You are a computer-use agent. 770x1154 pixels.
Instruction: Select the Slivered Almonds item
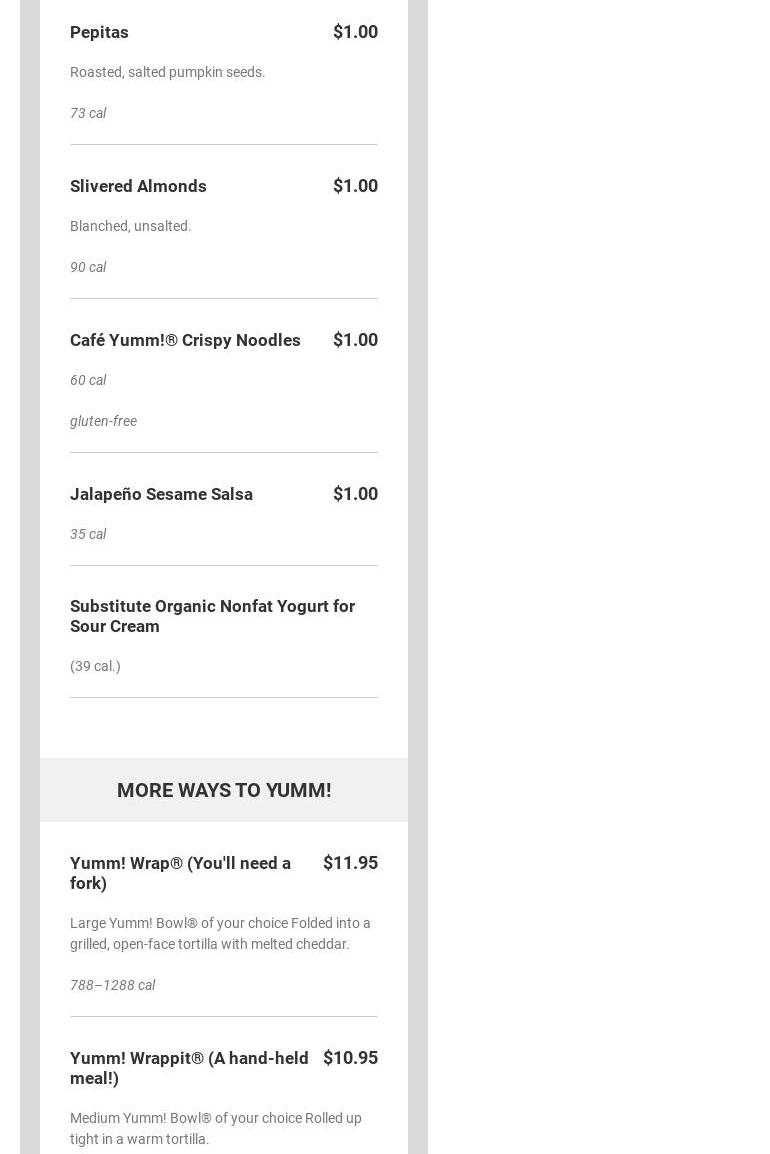click(x=138, y=186)
